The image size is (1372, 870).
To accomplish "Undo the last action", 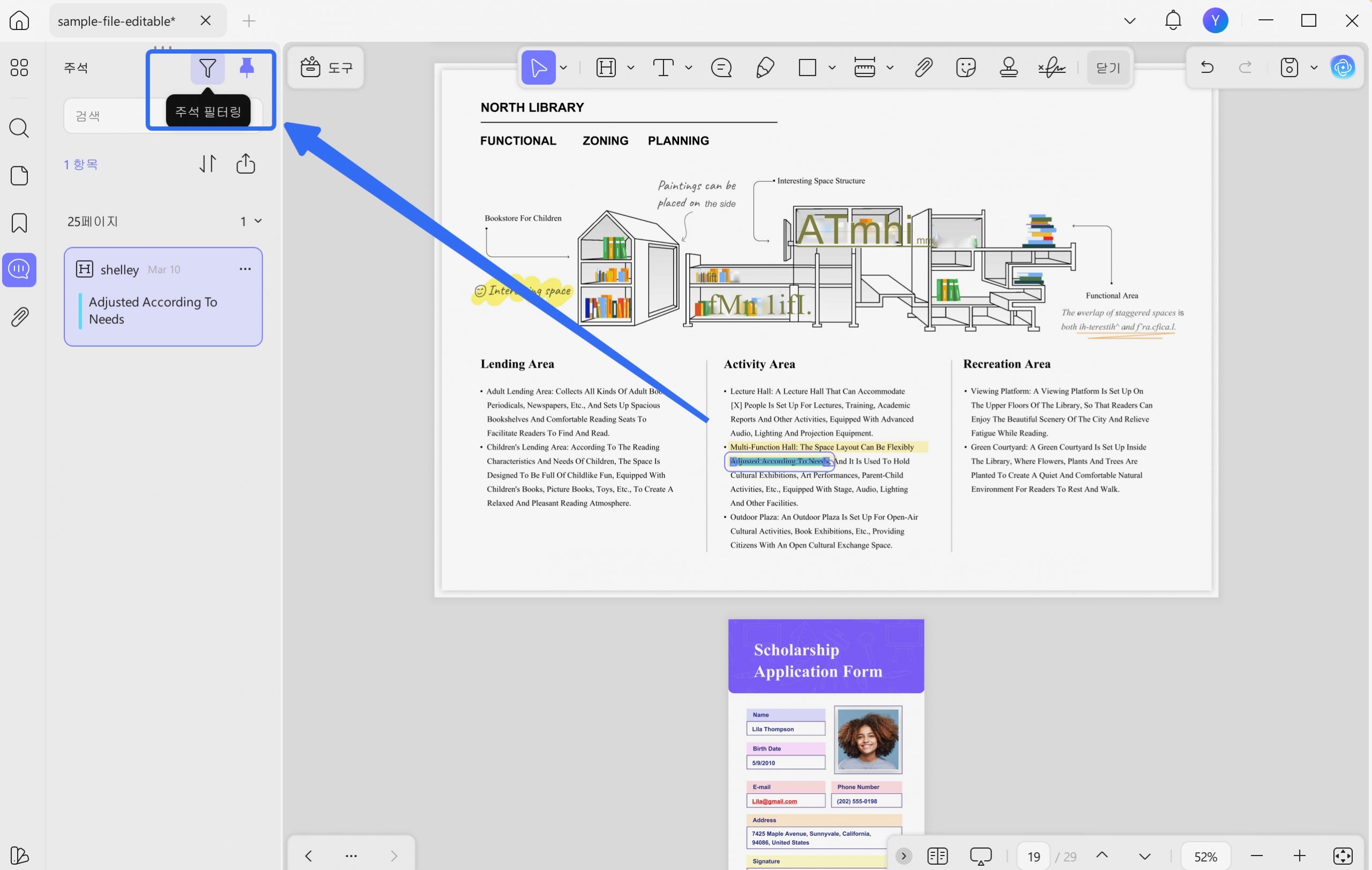I will pos(1207,68).
